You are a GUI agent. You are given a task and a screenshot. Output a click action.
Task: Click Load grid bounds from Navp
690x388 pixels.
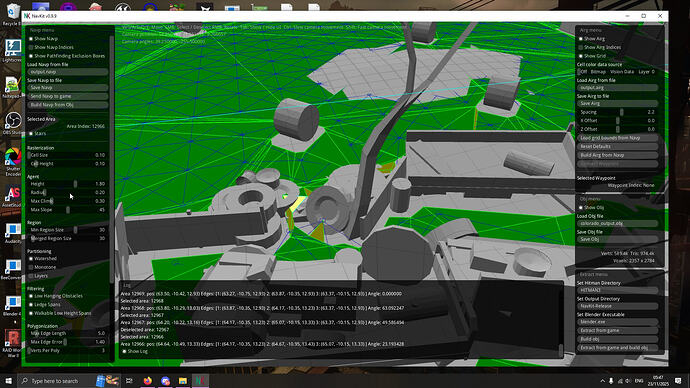point(617,138)
